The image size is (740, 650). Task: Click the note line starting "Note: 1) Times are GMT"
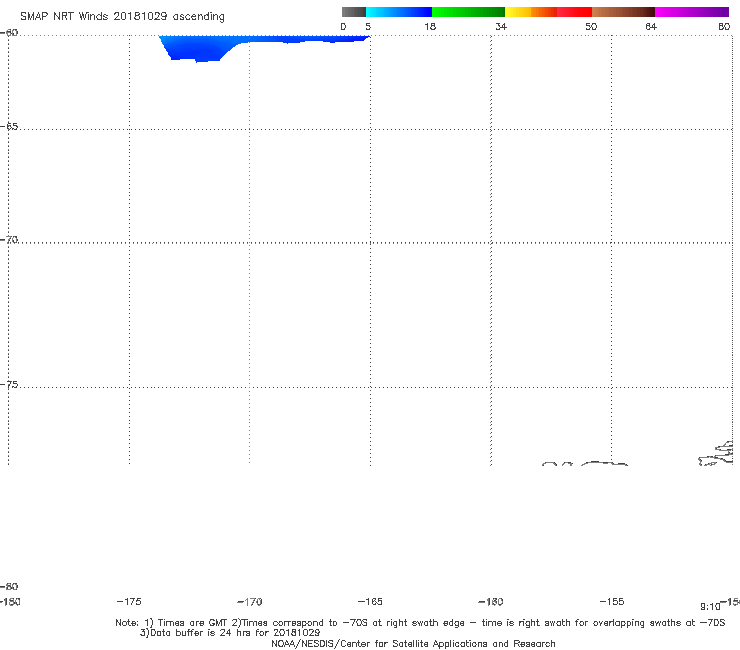420,623
